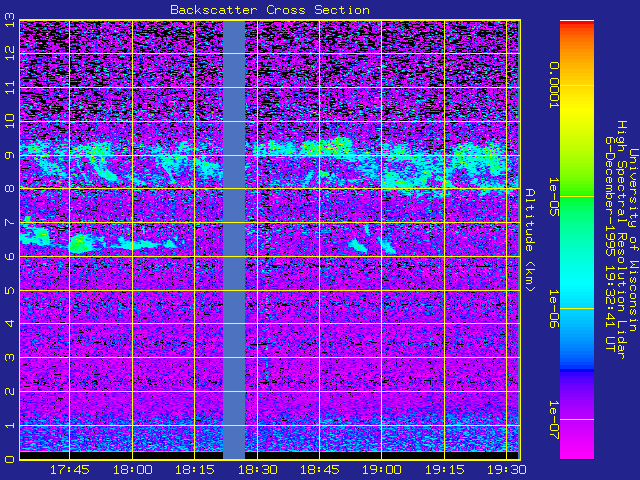
Task: Click altitude label 10 on the y-axis
Action: (9, 121)
